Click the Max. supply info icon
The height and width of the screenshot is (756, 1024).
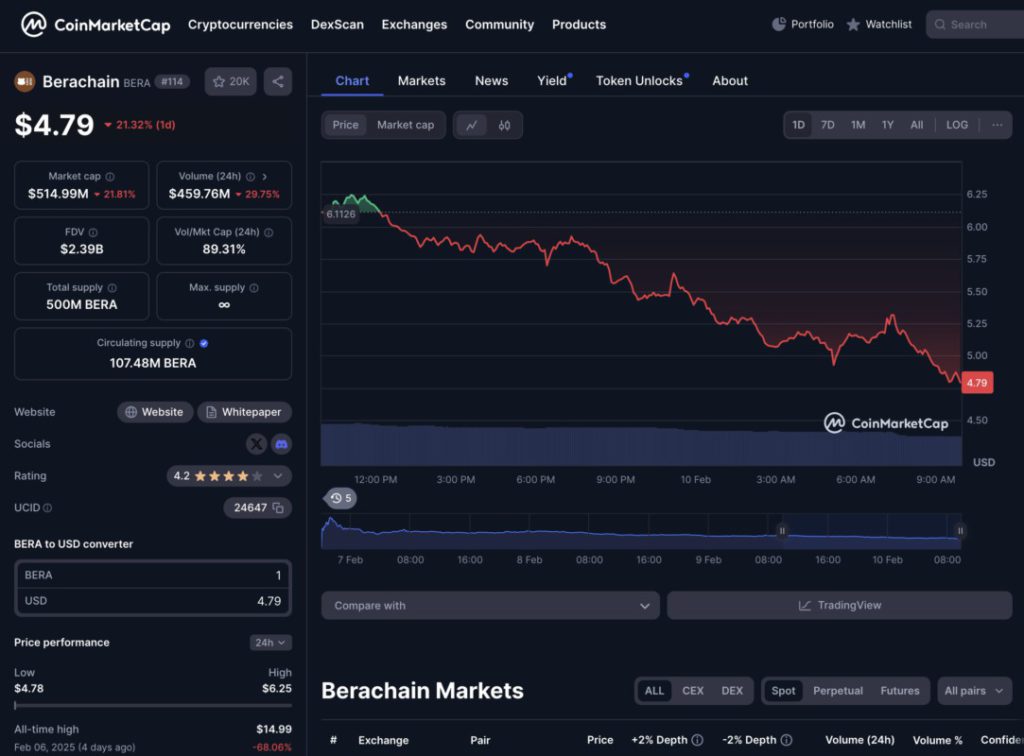pos(254,288)
